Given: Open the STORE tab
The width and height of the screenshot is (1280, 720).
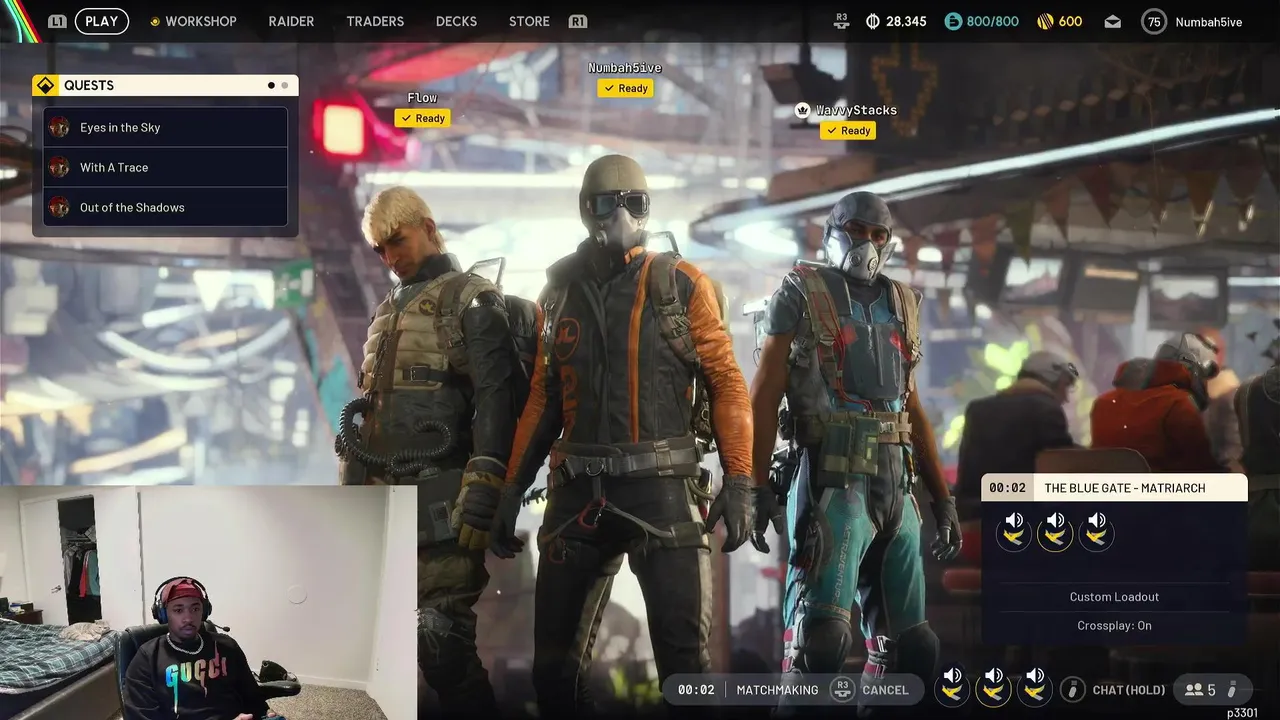Looking at the screenshot, I should coord(529,21).
